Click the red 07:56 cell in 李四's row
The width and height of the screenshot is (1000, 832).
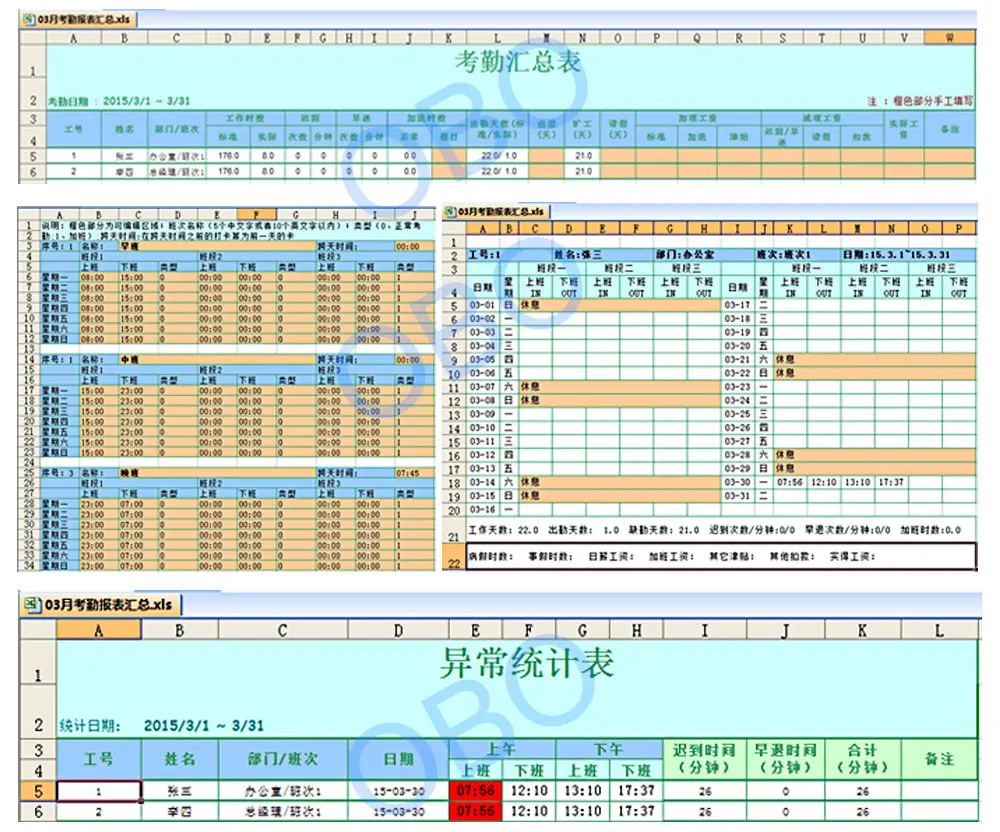tap(476, 811)
